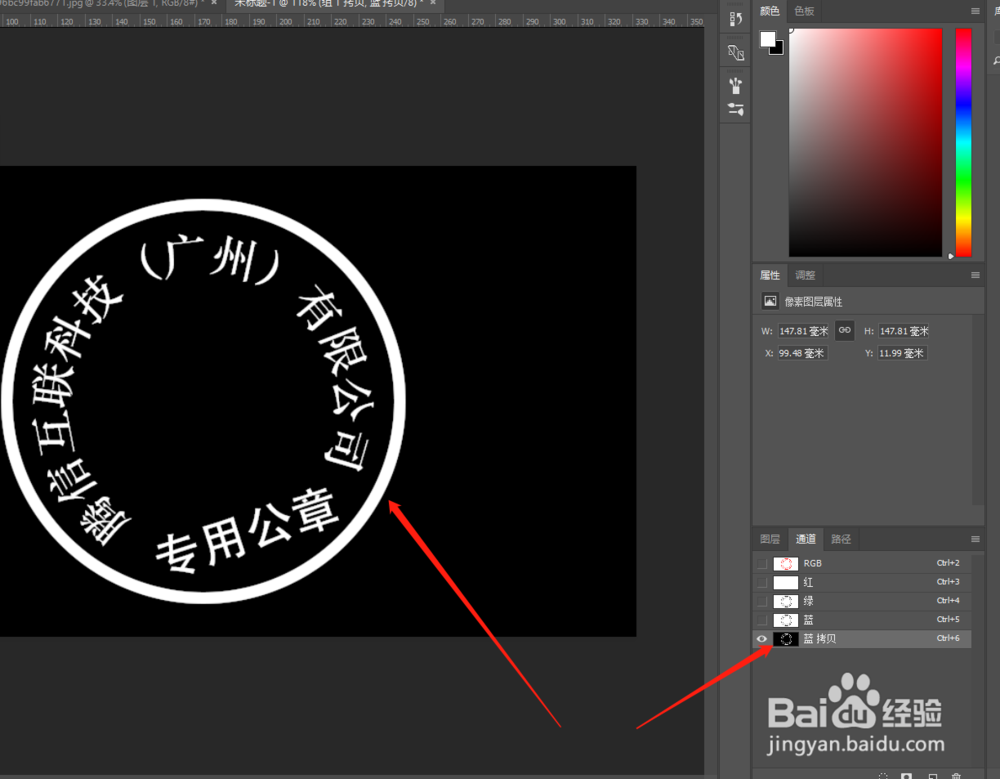The width and height of the screenshot is (1000, 779).
Task: Click the Y position field 11.99 毫米
Action: (902, 353)
